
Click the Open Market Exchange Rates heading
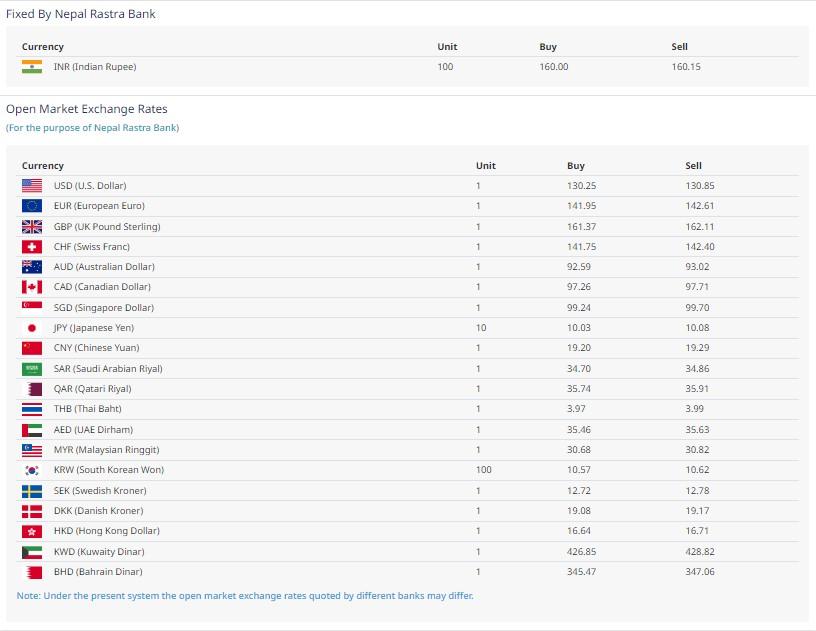(87, 109)
